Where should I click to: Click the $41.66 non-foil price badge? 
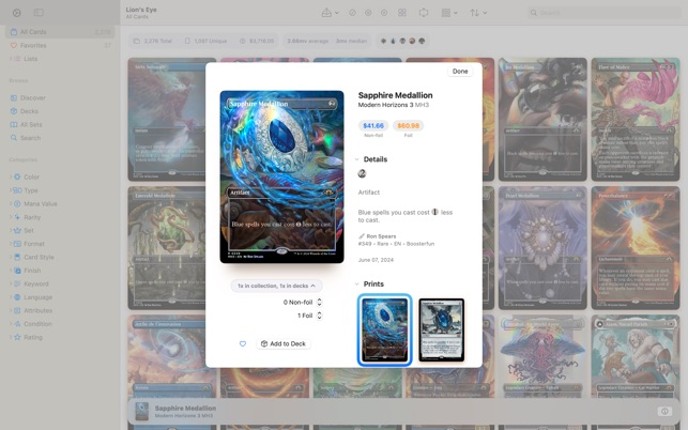[373, 126]
